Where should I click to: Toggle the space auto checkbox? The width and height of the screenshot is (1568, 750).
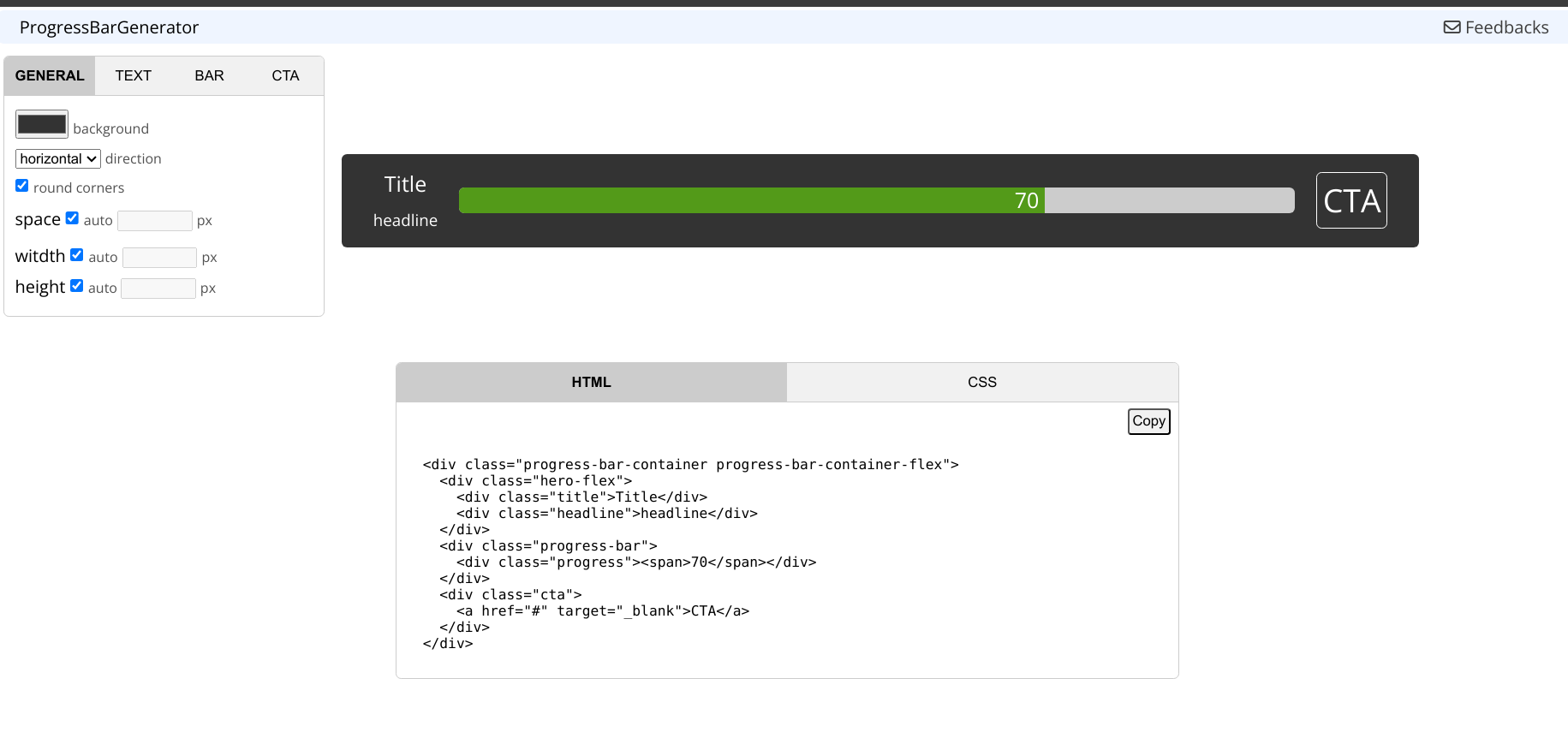72,218
